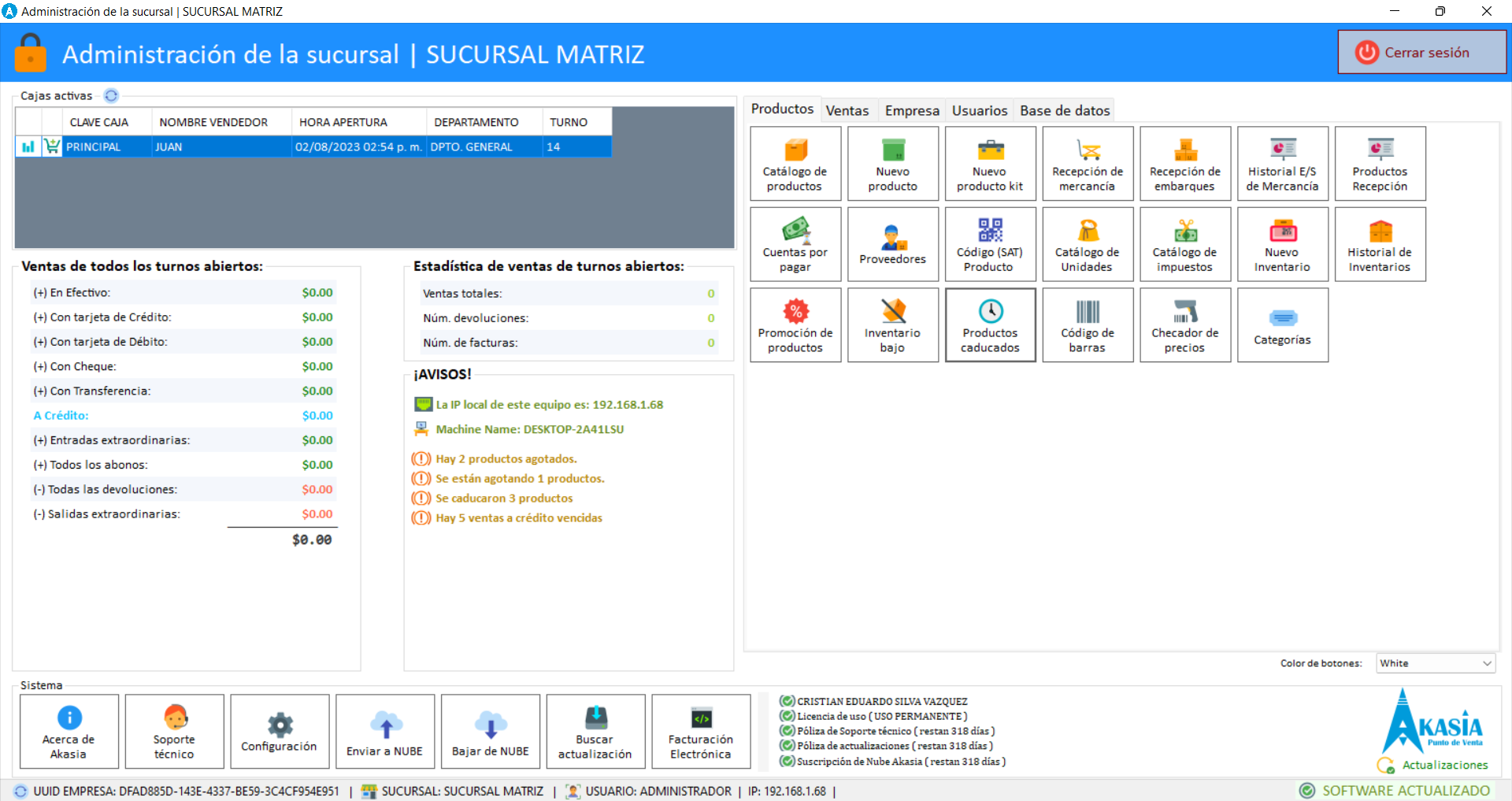The image size is (1512, 801).
Task: Refresh the Cajas activas list
Action: 111,96
